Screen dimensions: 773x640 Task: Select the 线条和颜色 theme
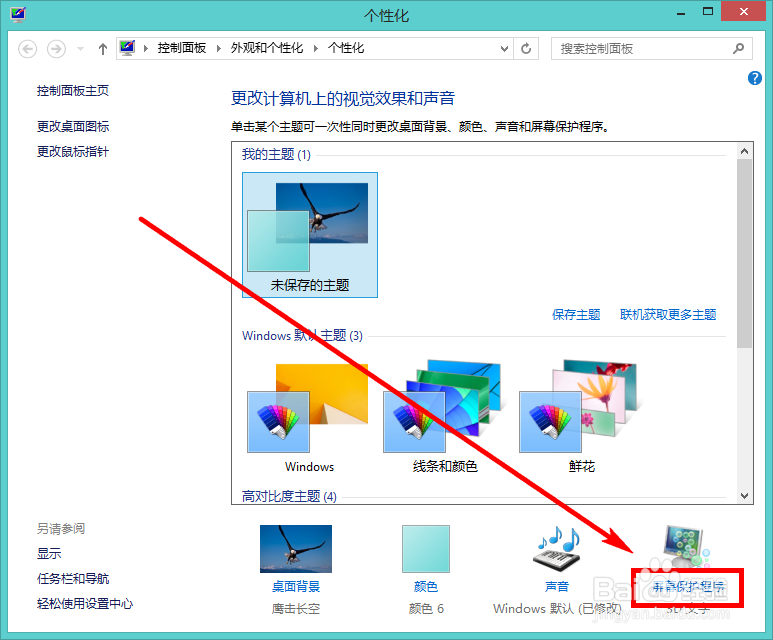click(444, 417)
